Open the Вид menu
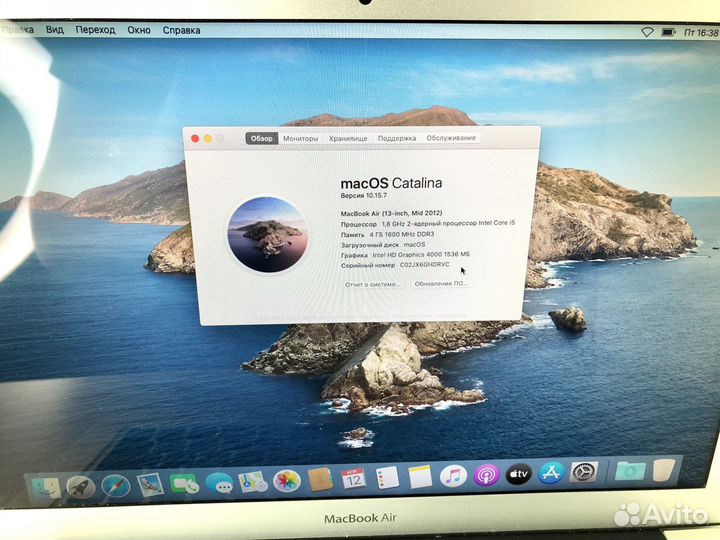The height and width of the screenshot is (540, 720). tap(55, 30)
